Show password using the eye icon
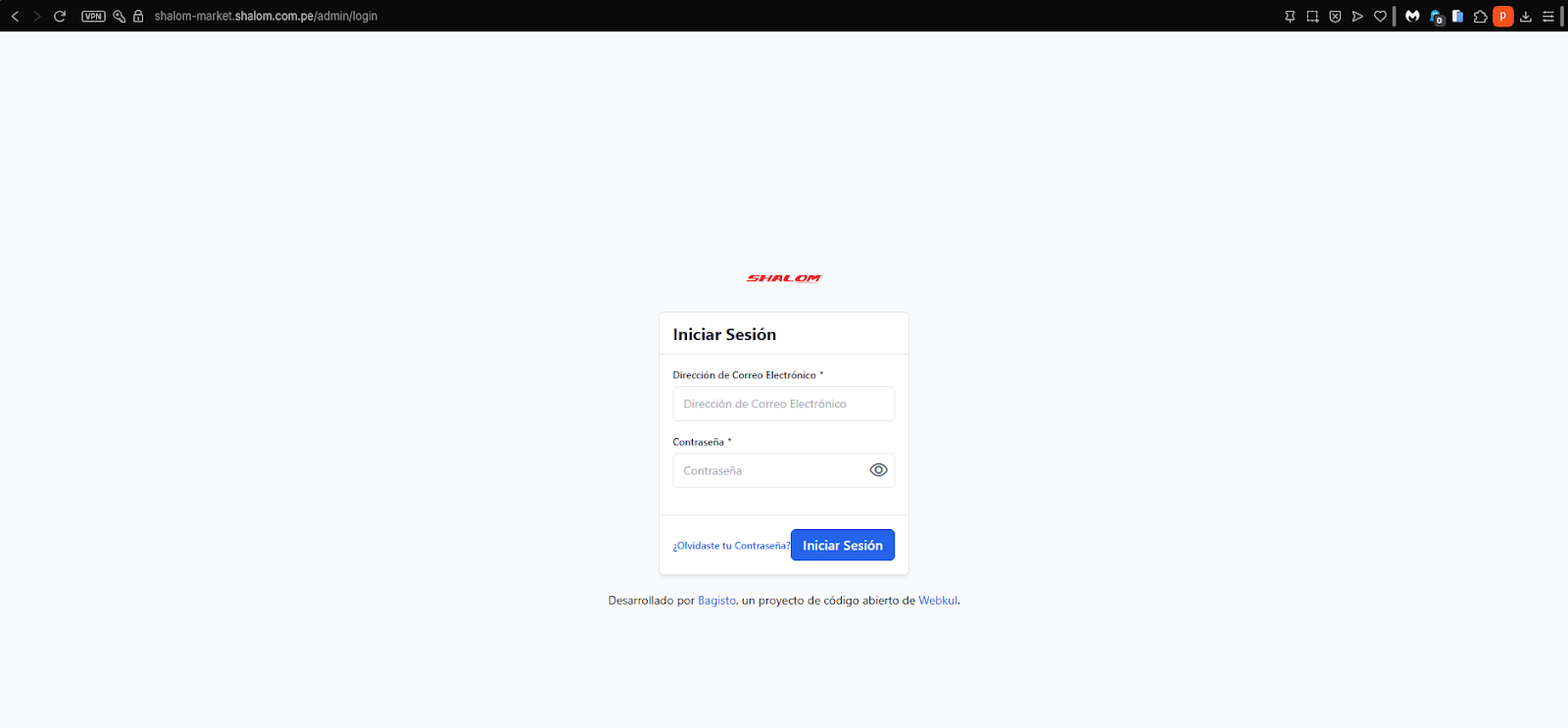The width and height of the screenshot is (1568, 728). (x=878, y=470)
